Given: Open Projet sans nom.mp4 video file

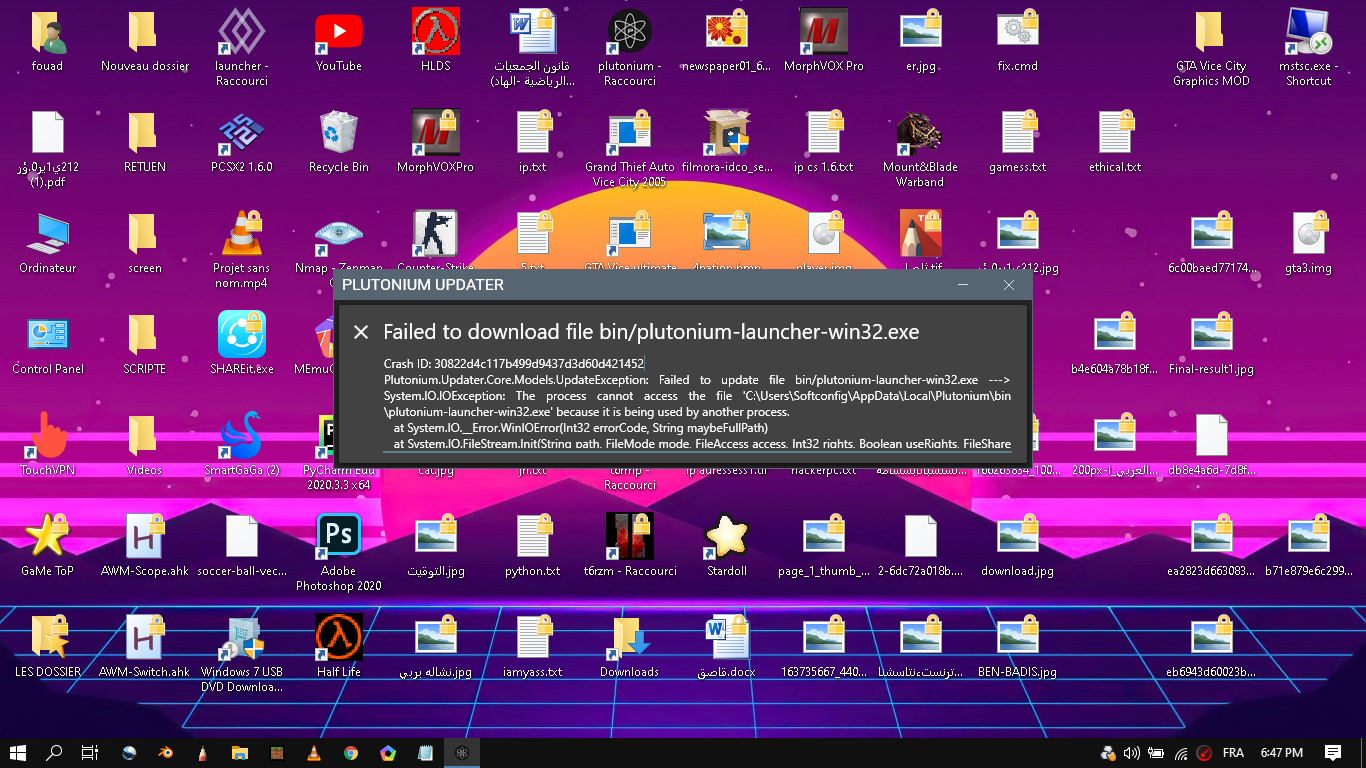Looking at the screenshot, I should click(241, 250).
